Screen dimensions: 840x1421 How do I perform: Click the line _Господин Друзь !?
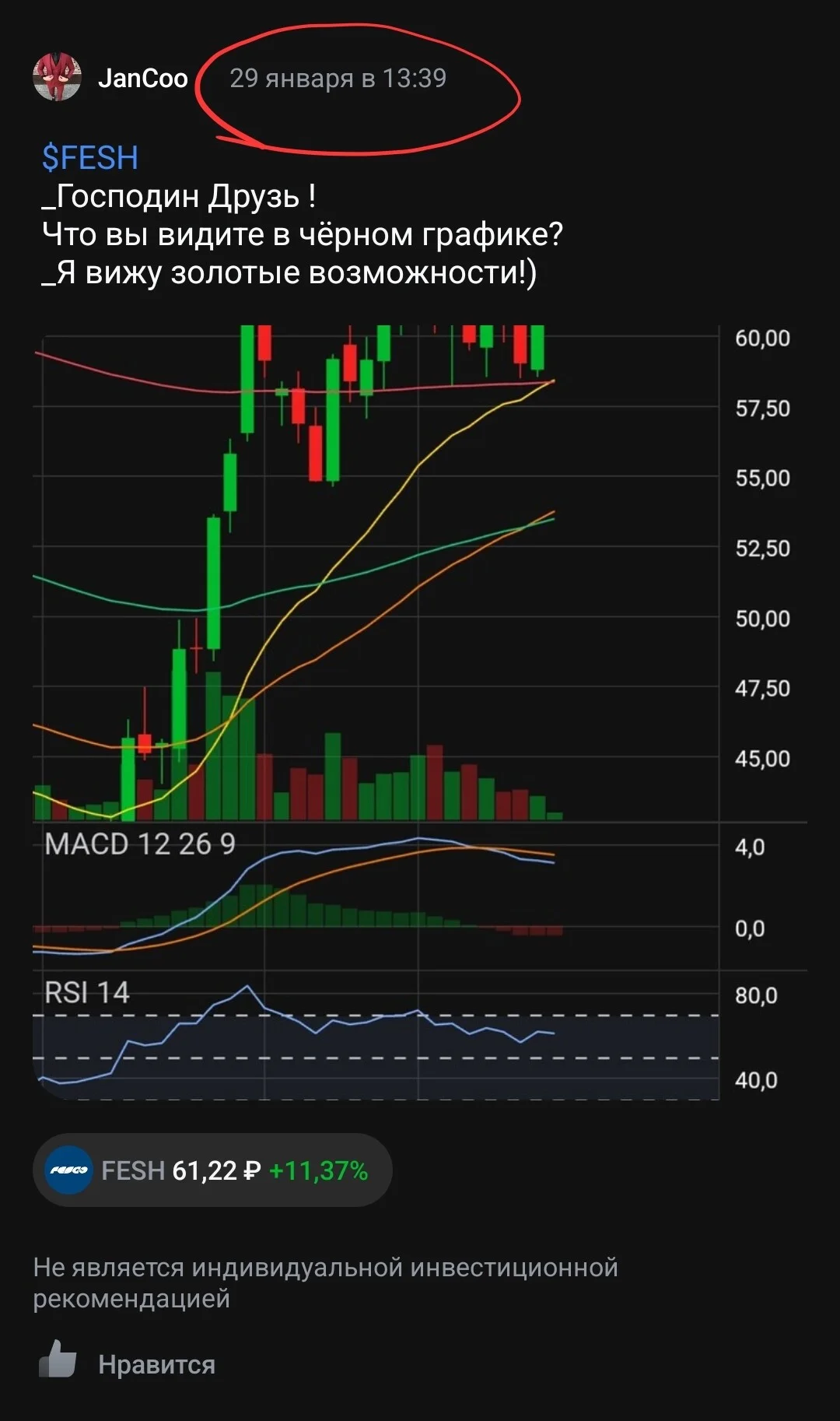(179, 196)
